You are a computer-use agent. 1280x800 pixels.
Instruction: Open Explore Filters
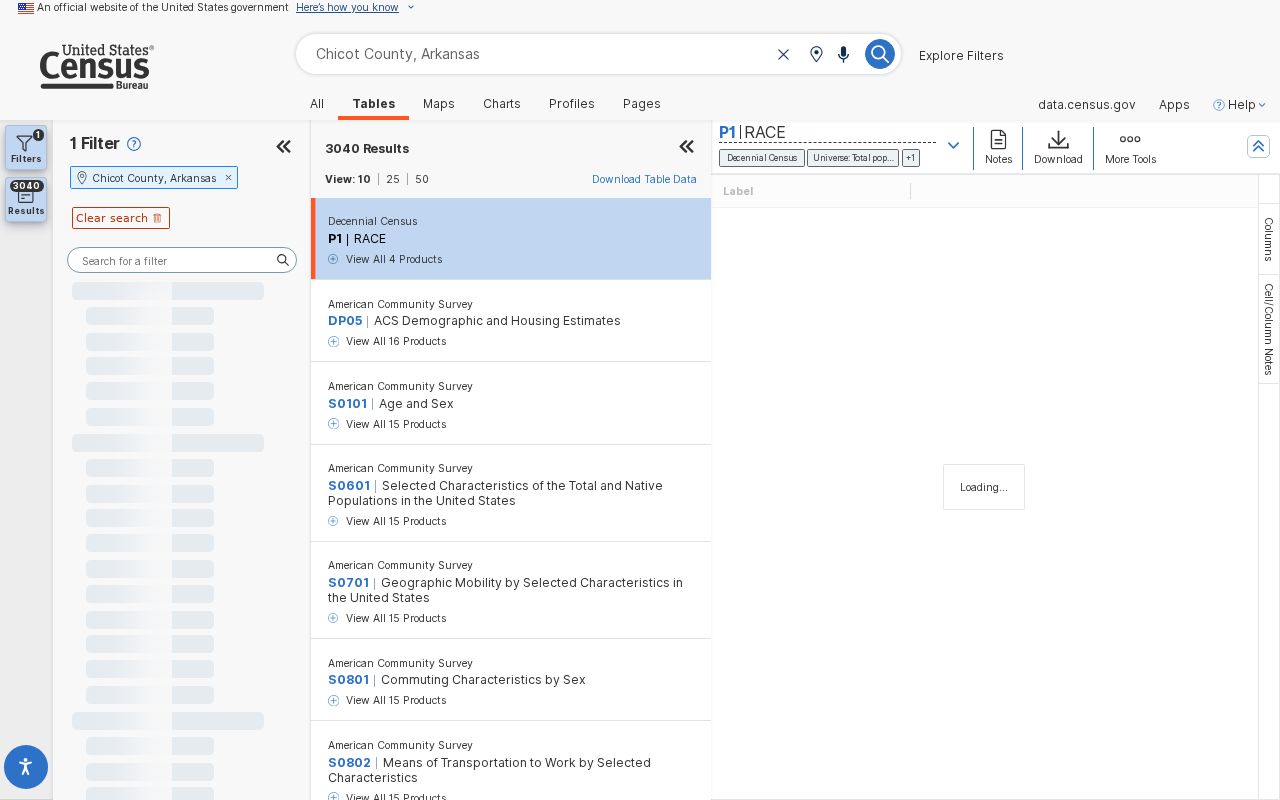pyautogui.click(x=961, y=55)
